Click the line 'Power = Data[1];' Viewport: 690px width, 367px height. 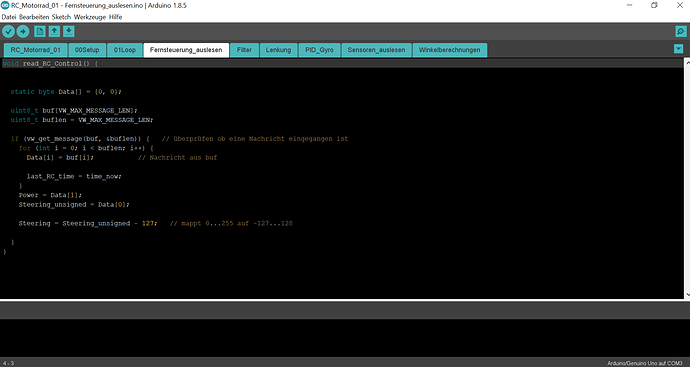pyautogui.click(x=50, y=195)
